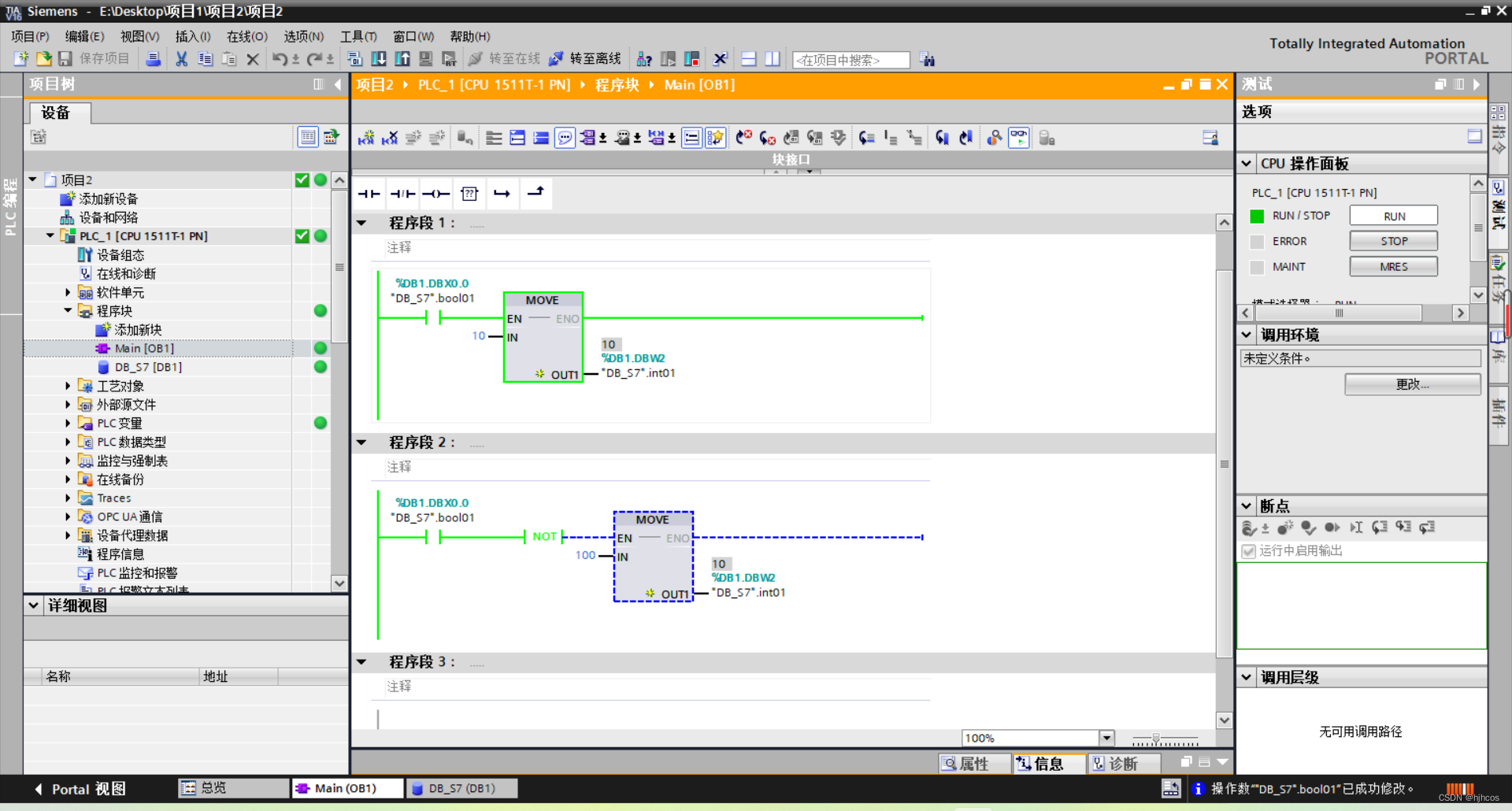
Task: Click the split editor horizontally icon
Action: coord(749,59)
